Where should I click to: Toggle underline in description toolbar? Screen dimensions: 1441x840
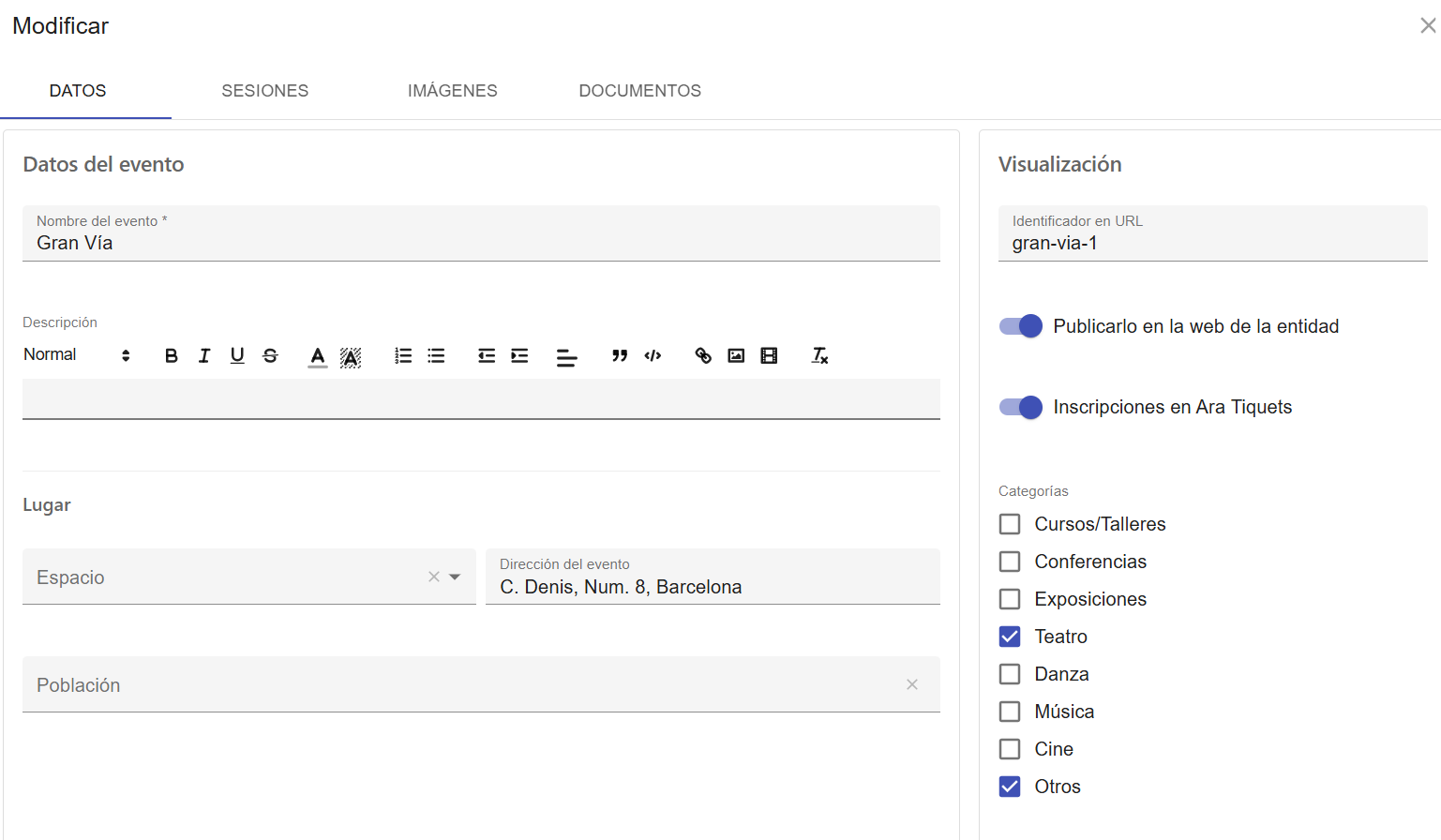(237, 355)
